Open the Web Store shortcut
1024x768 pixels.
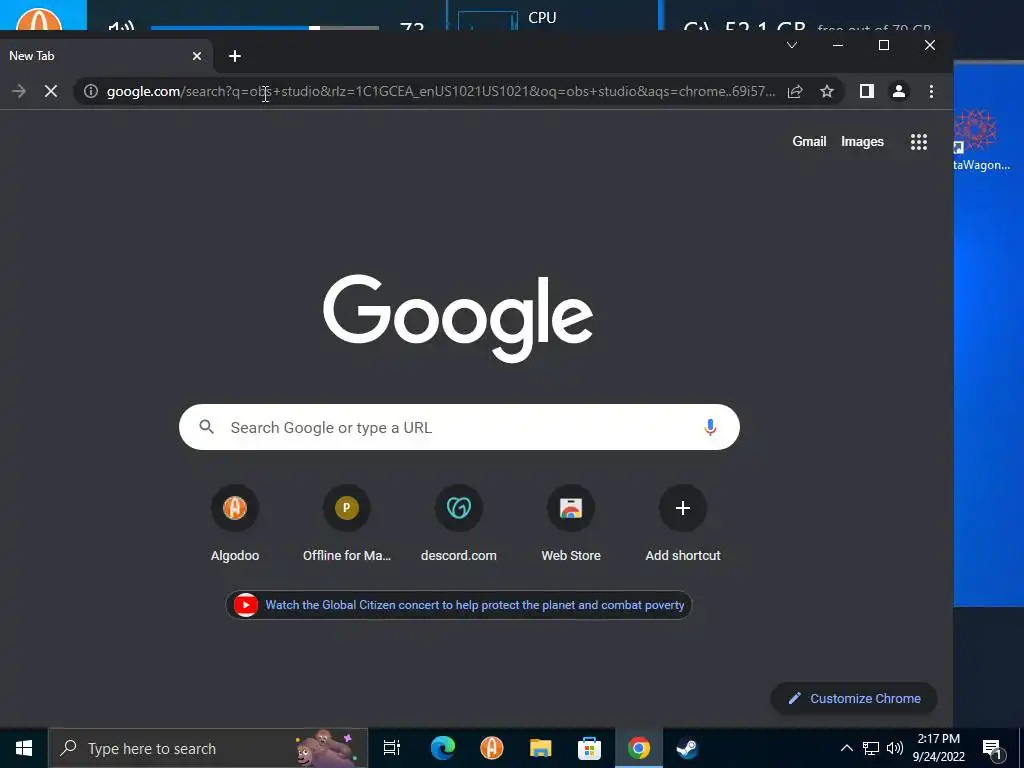click(x=571, y=523)
